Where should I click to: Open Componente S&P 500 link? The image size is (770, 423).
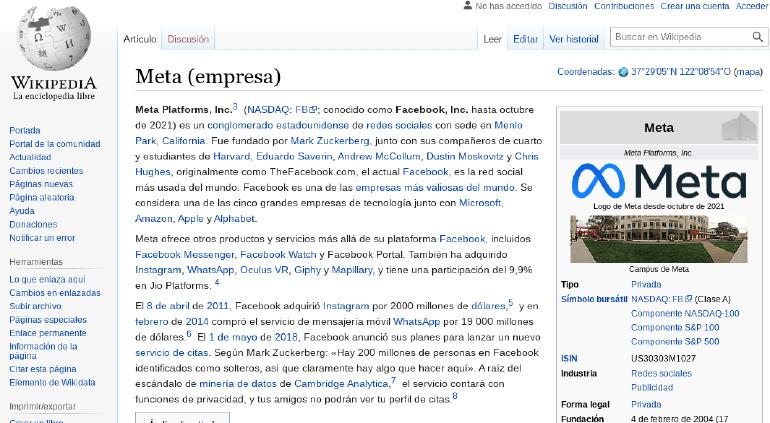[675, 341]
